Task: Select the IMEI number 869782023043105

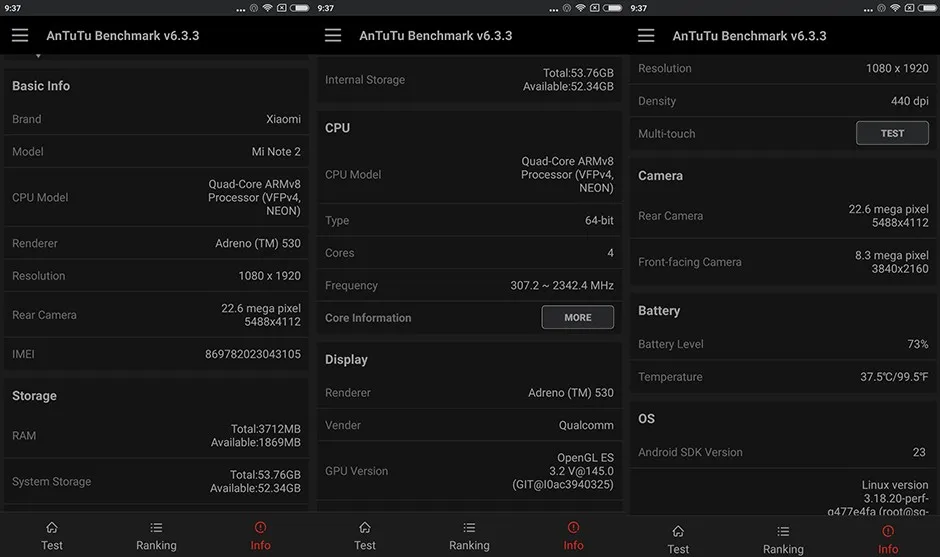Action: pyautogui.click(x=252, y=354)
